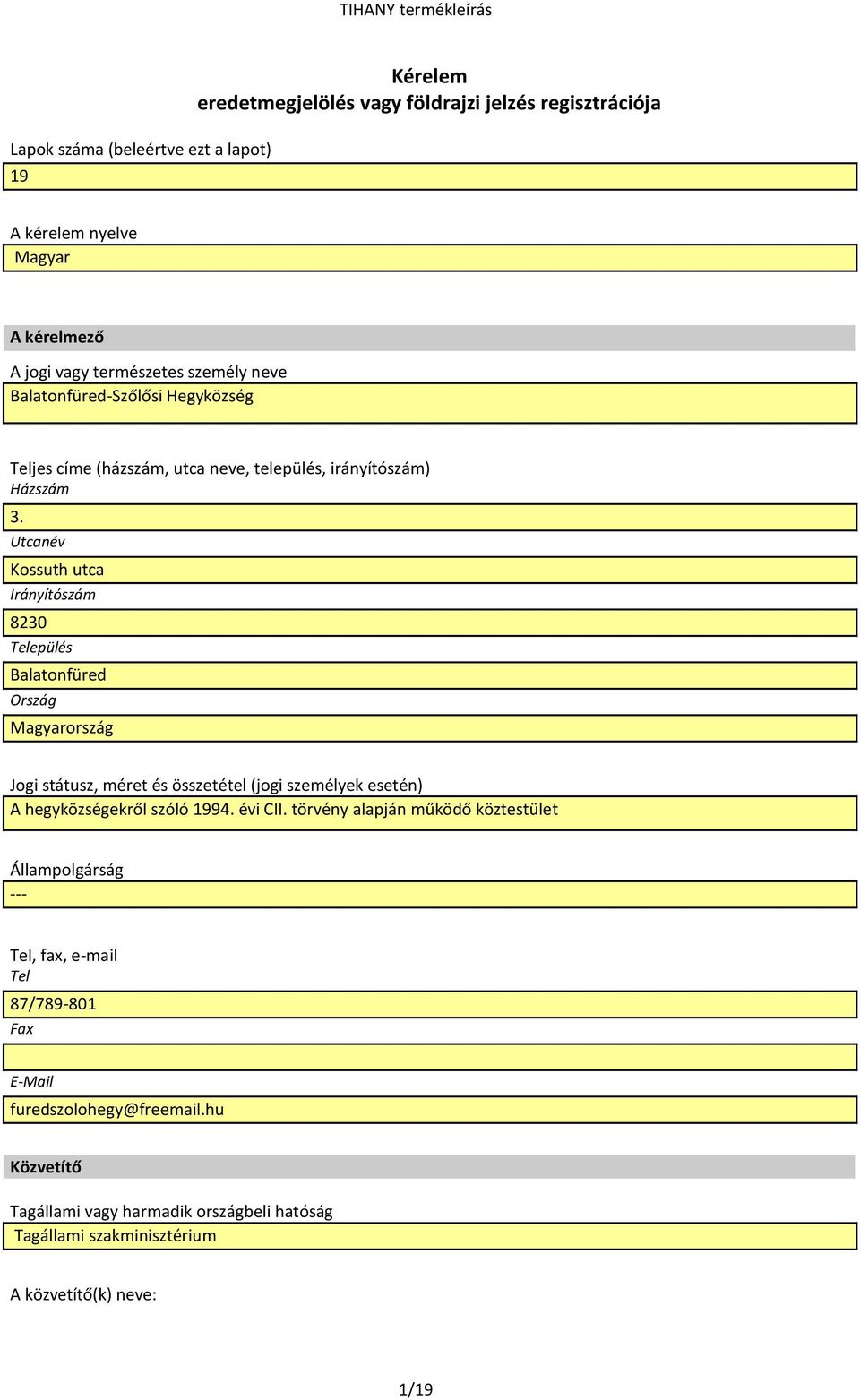
Task: Click the Tel field showing 87/789-801
Action: (430, 1004)
